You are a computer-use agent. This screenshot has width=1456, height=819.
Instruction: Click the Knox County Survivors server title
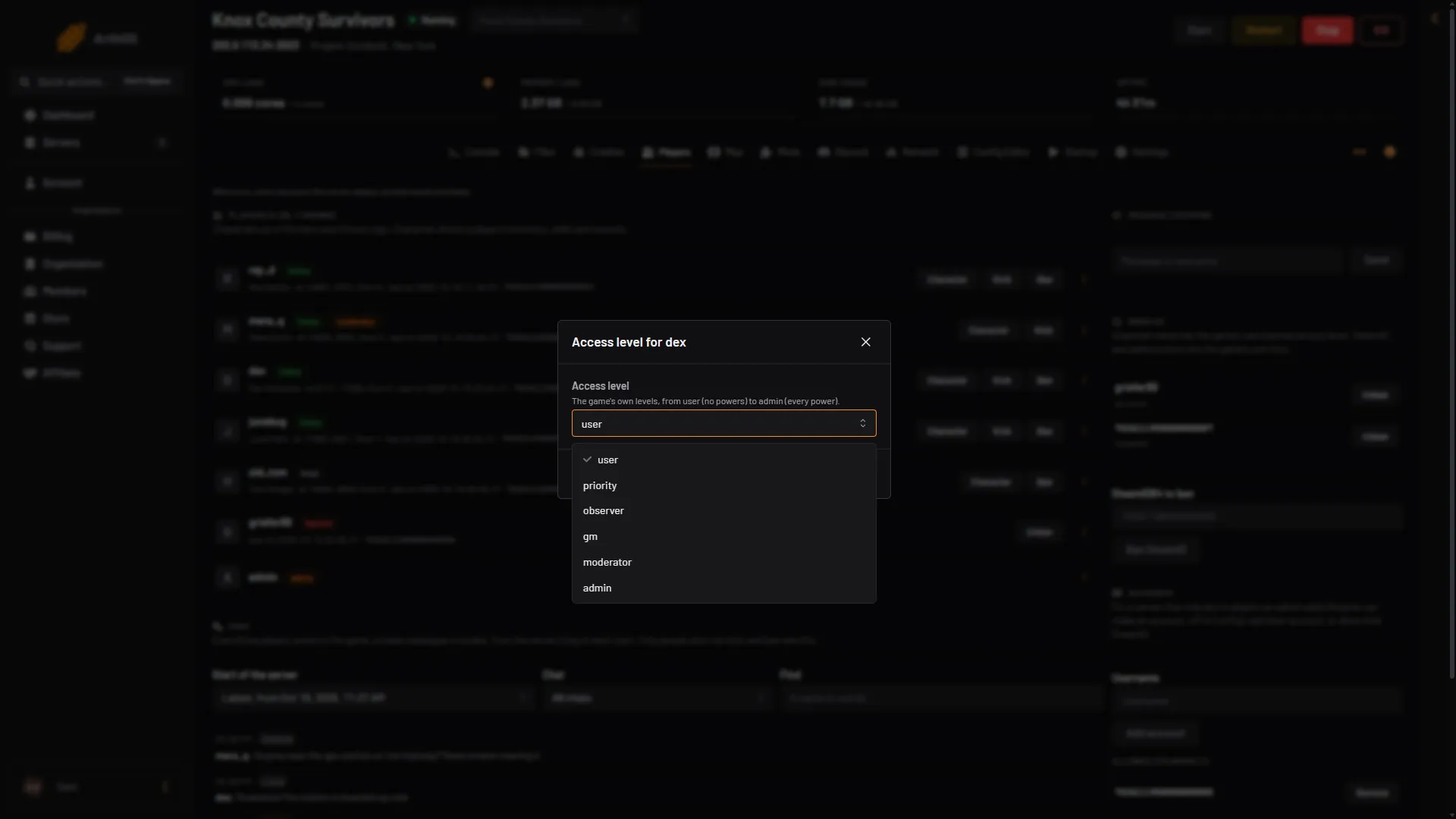click(303, 20)
